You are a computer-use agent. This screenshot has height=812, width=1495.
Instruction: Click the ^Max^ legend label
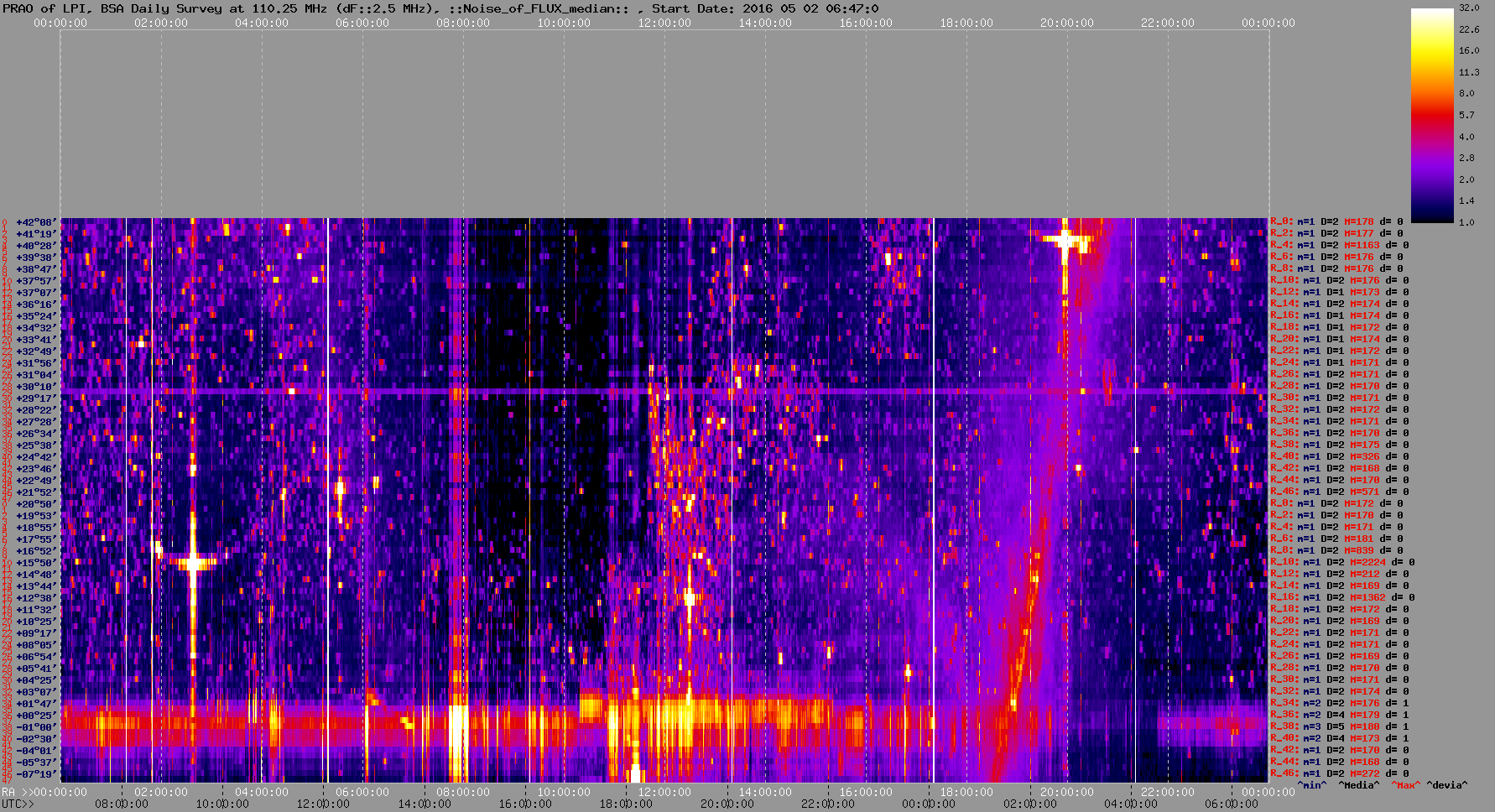1404,786
